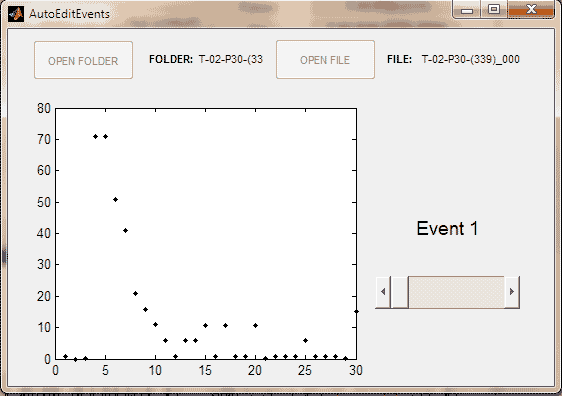Close the AutoEditEvents window
The height and width of the screenshot is (396, 562).
click(x=531, y=10)
